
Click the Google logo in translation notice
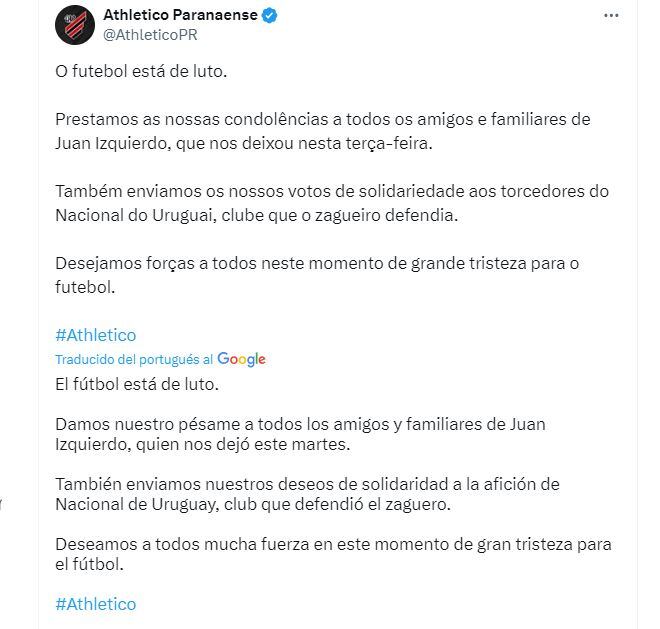241,359
